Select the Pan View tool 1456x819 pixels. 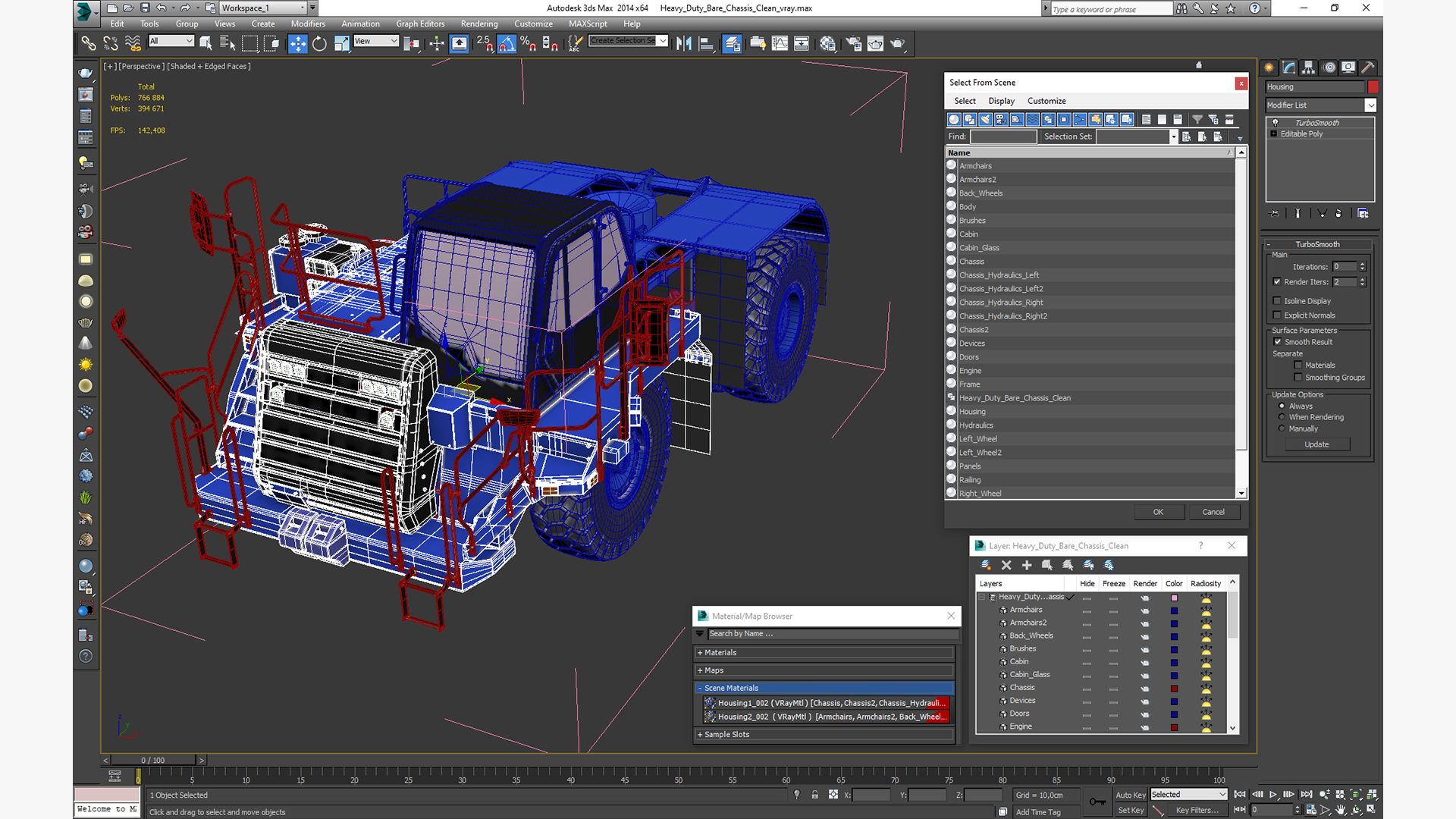coord(1340,810)
